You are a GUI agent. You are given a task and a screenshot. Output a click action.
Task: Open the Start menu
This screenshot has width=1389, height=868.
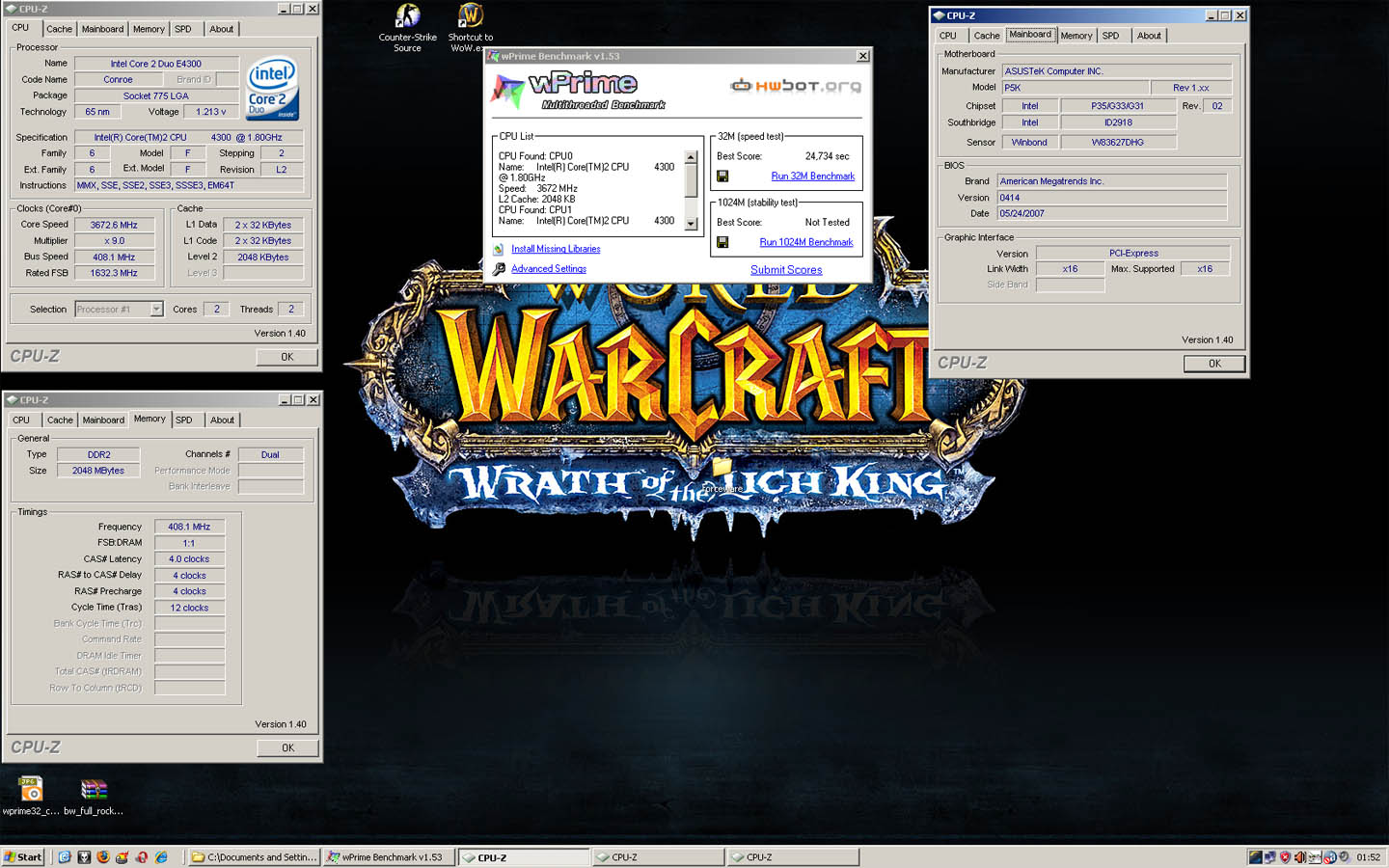click(x=23, y=856)
